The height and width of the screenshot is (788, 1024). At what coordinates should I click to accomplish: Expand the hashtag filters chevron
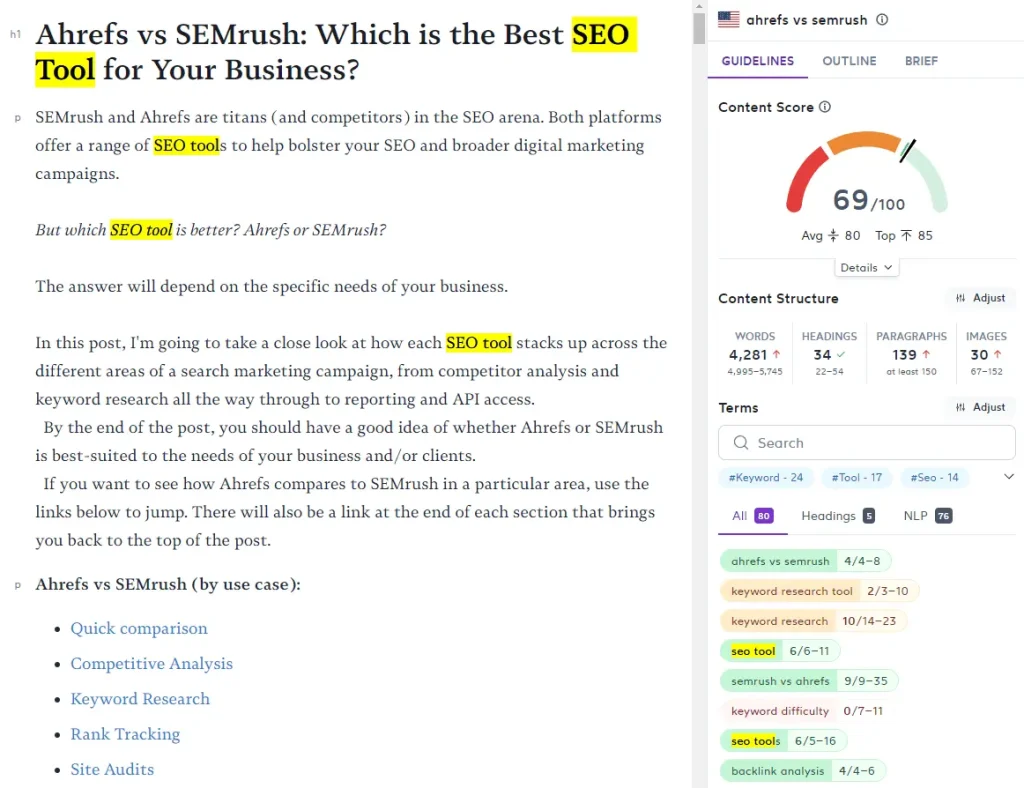(1008, 477)
